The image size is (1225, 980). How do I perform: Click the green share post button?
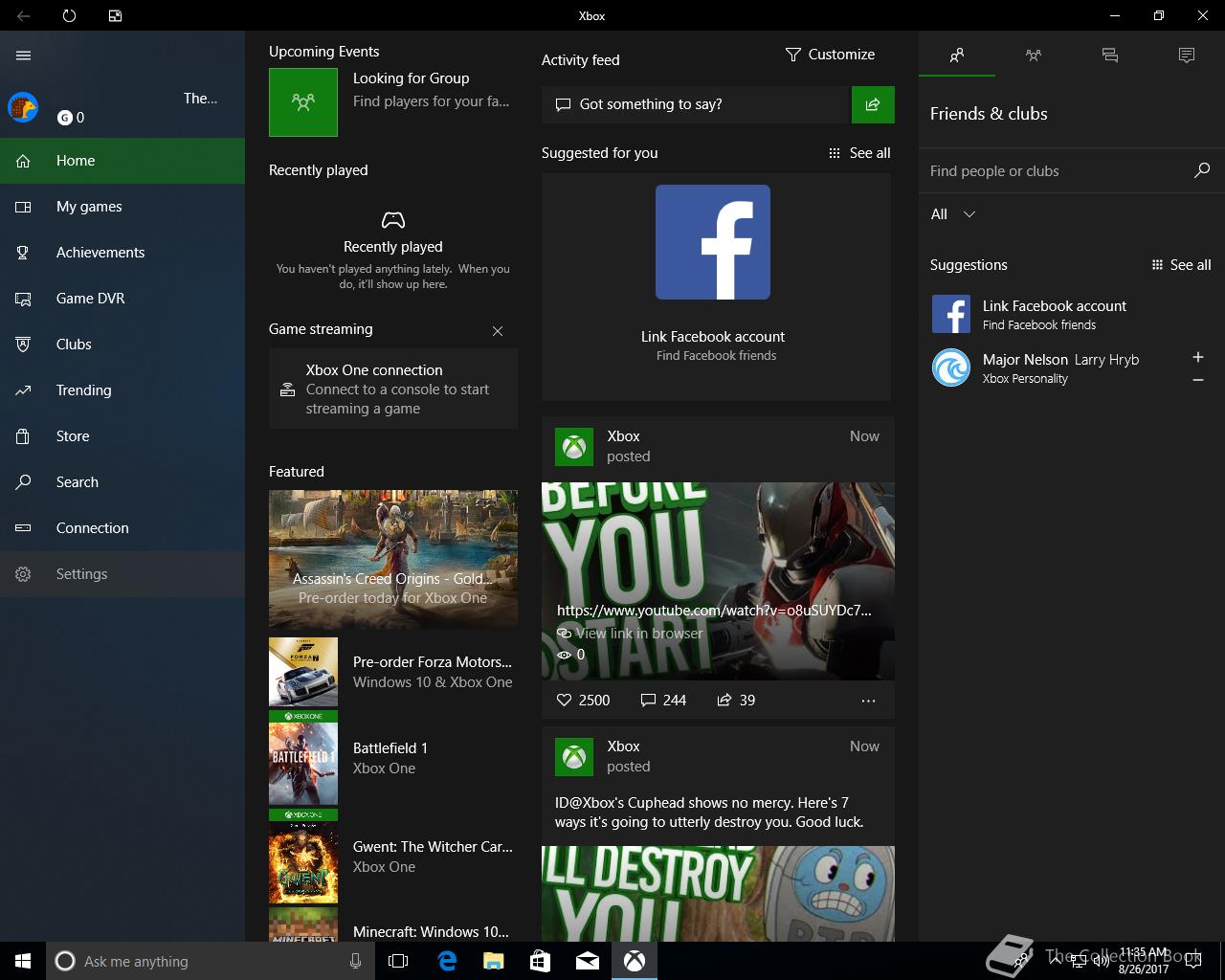[873, 104]
